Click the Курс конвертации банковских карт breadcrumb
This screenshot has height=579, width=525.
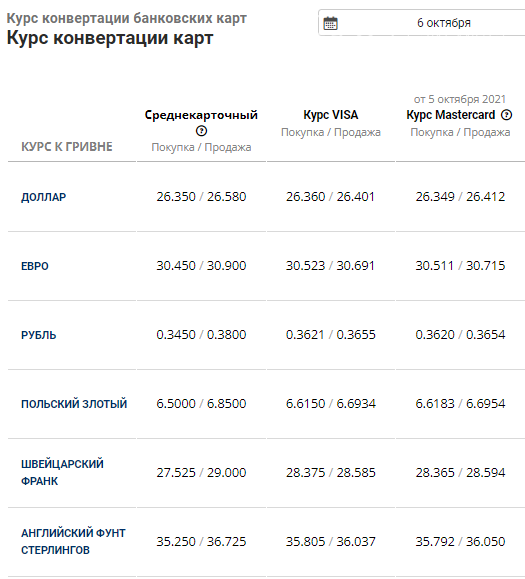tap(127, 18)
